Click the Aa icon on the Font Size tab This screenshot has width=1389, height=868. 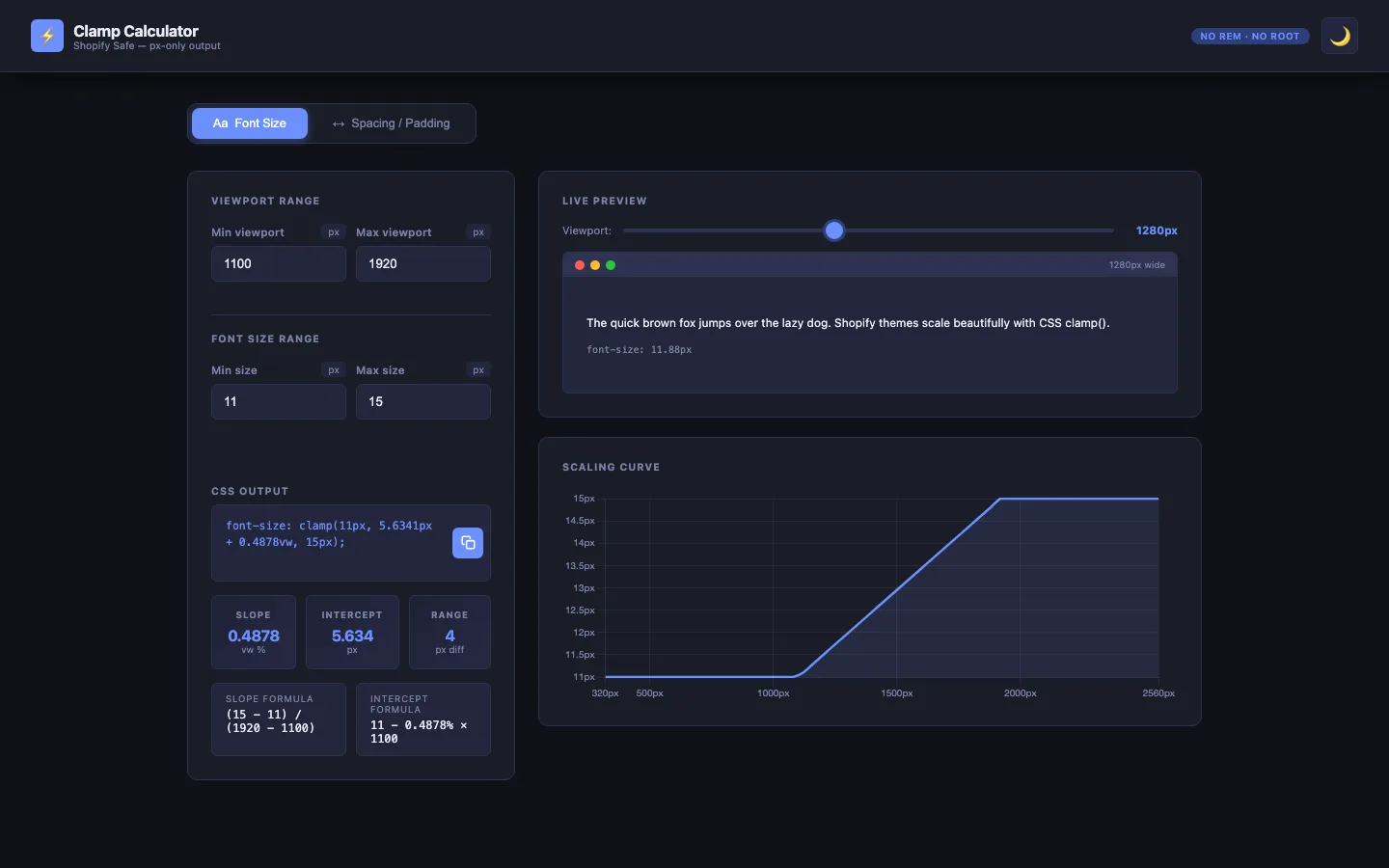[x=220, y=123]
